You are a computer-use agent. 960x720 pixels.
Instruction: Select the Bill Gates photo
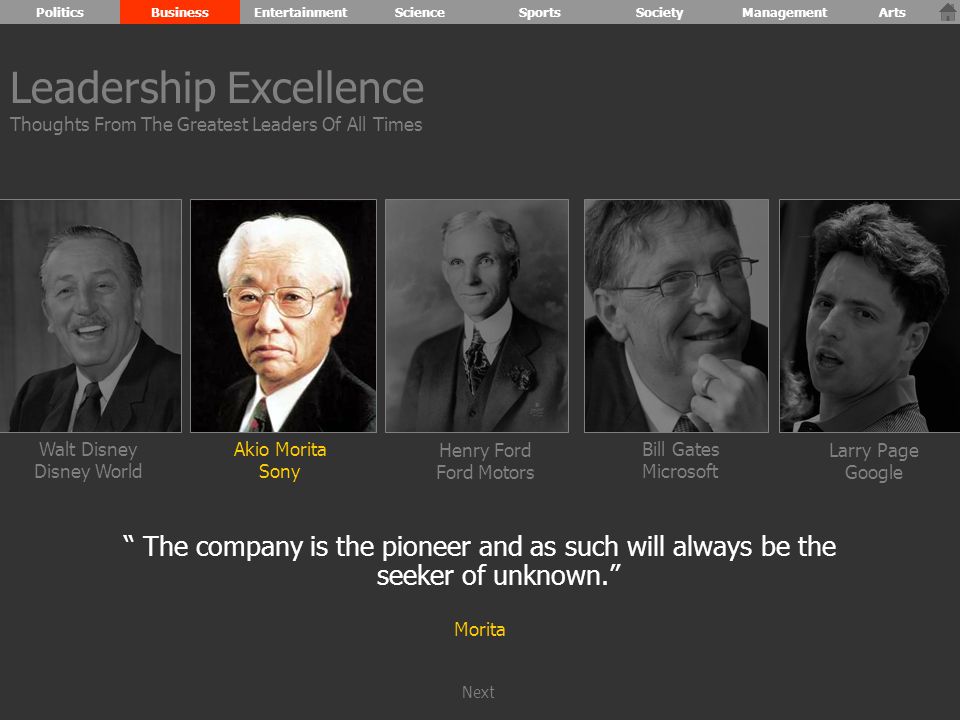(x=677, y=316)
